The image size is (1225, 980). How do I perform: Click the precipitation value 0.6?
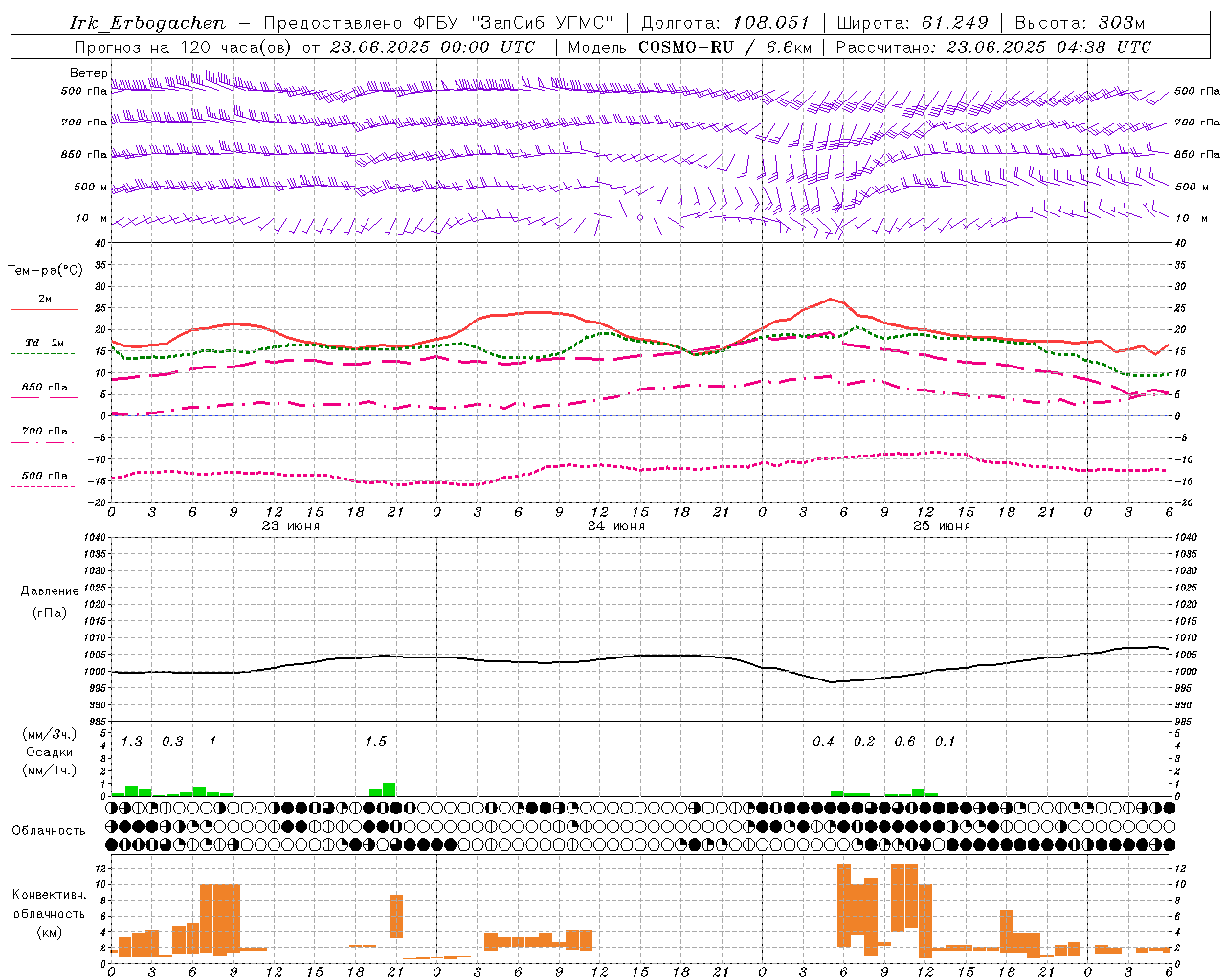904,741
